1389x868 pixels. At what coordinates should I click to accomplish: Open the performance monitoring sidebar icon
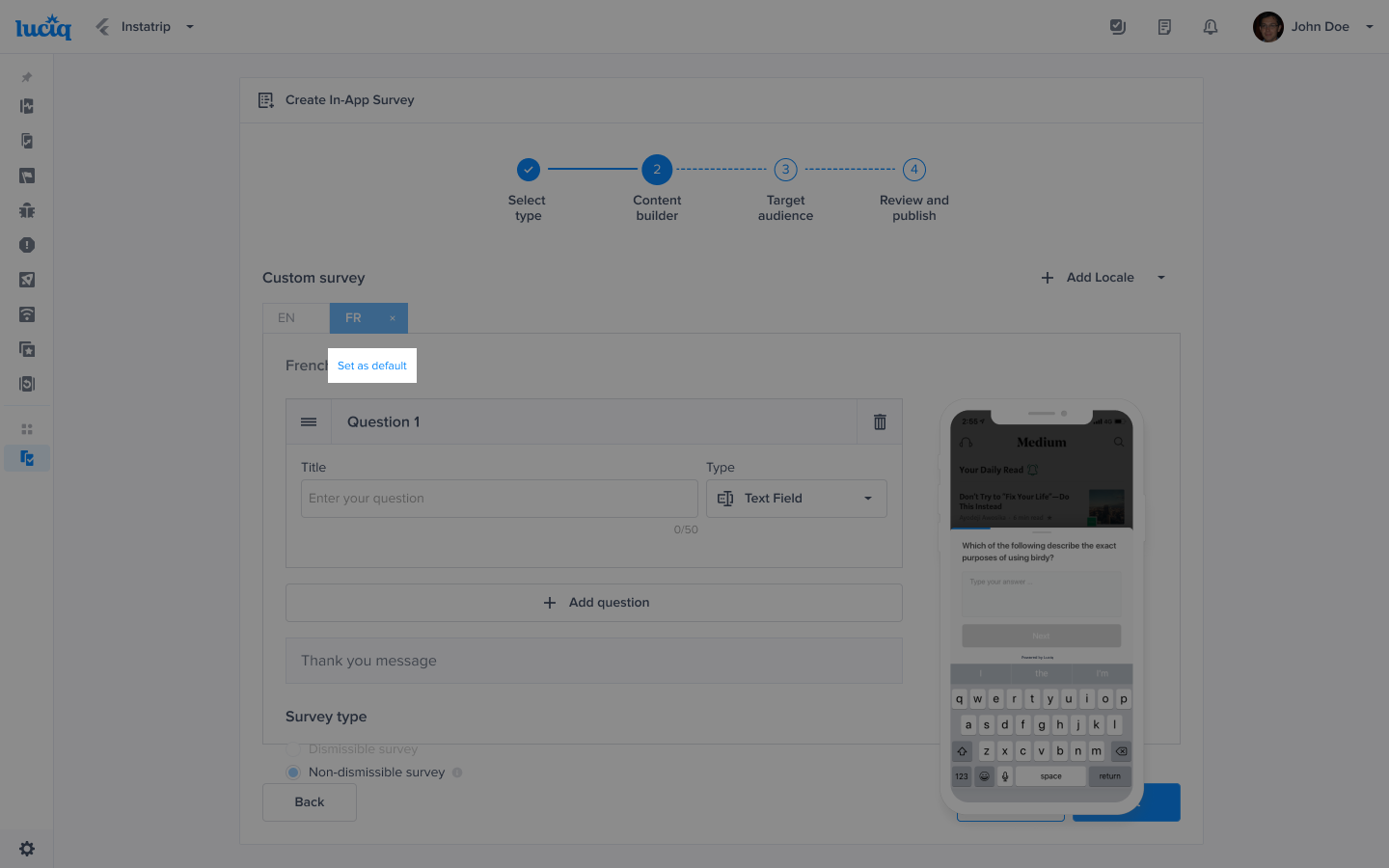[x=27, y=106]
